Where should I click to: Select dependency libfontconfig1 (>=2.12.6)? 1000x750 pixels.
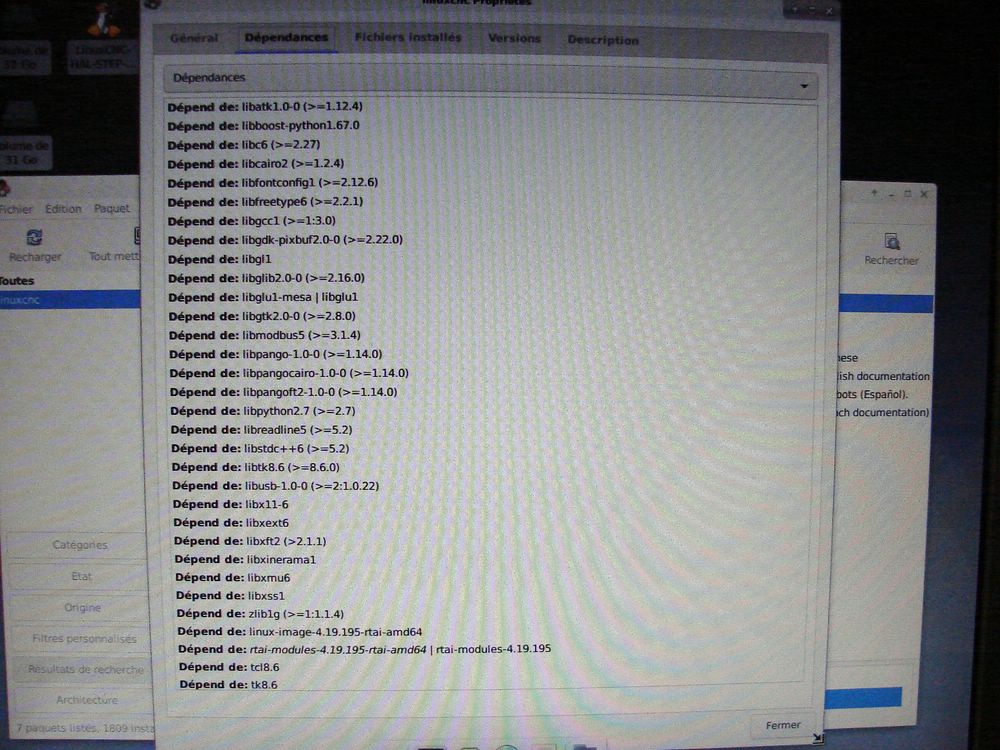click(x=273, y=183)
